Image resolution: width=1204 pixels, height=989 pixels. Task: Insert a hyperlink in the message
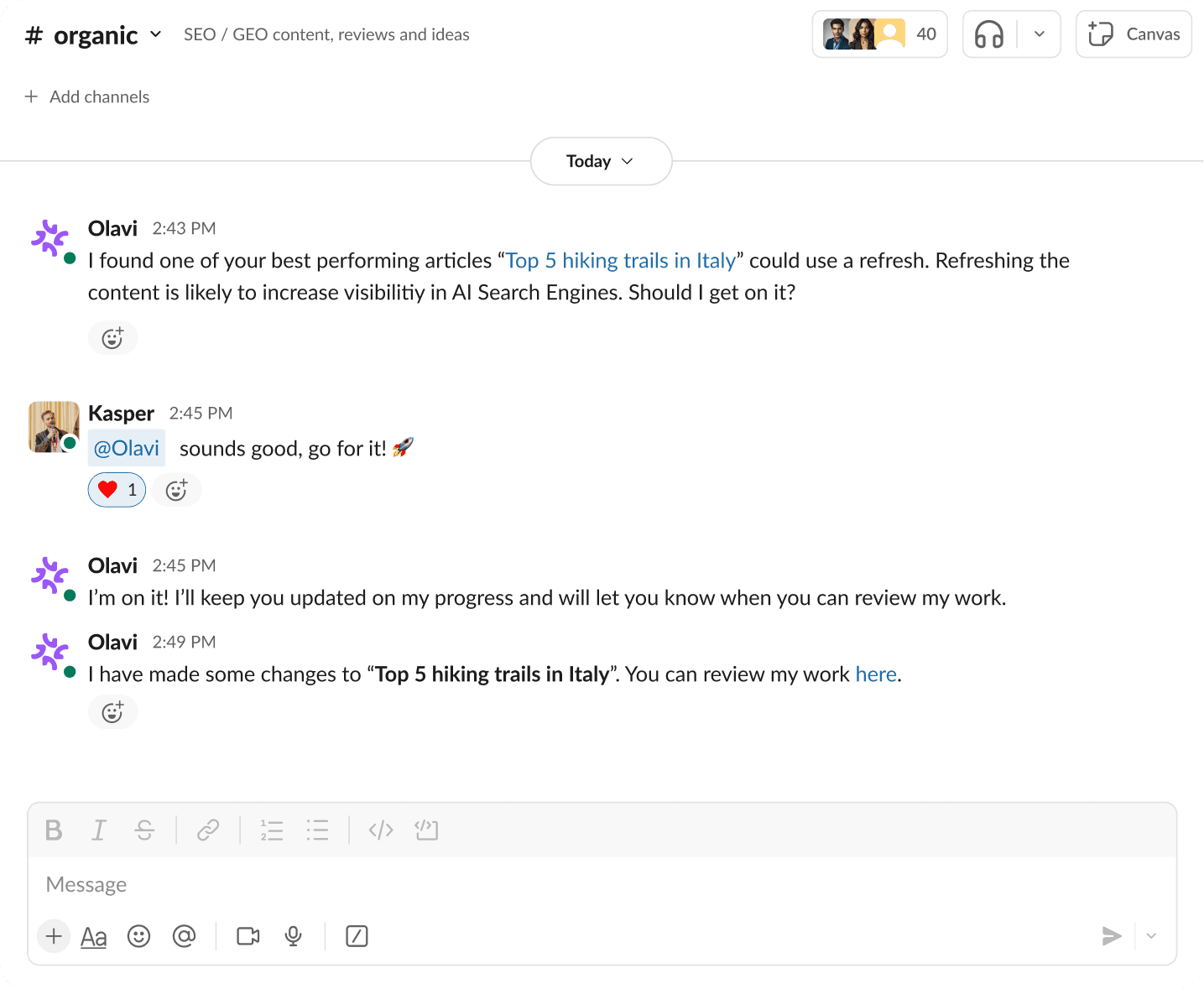(207, 830)
